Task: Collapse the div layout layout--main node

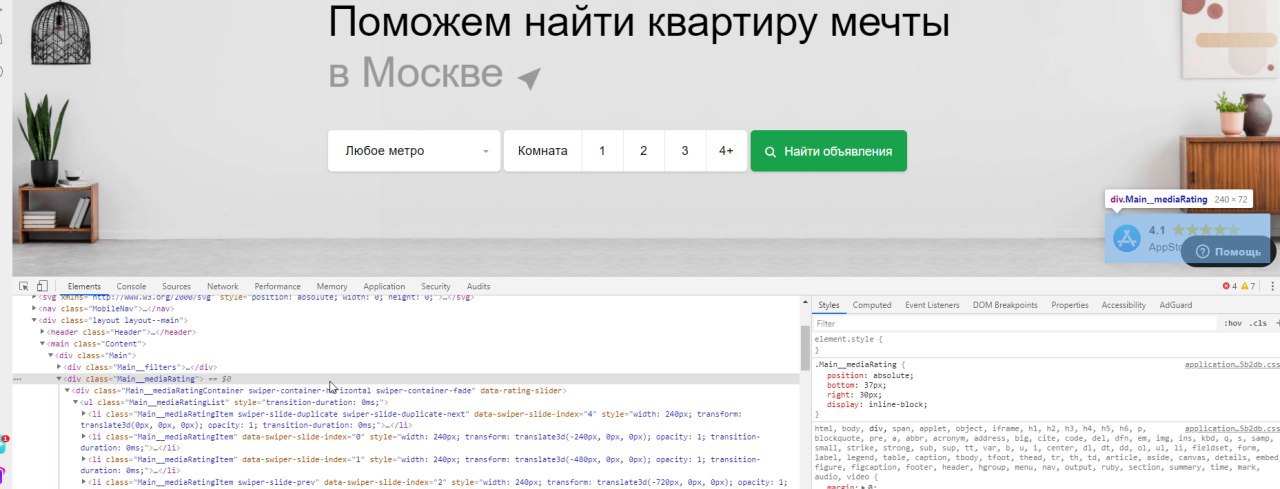Action: pos(35,320)
